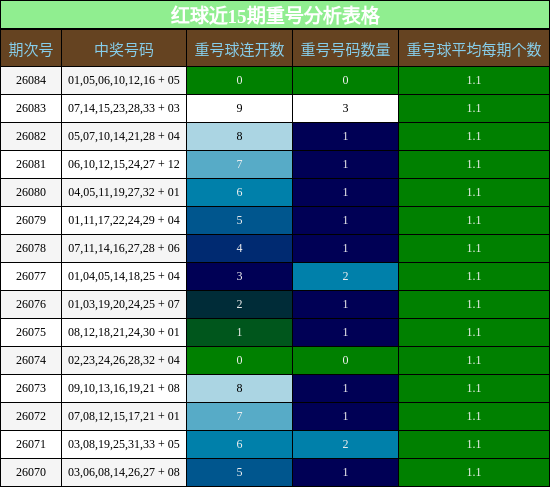Click repeat count 0 in row 26074
The width and height of the screenshot is (550, 487).
tap(346, 360)
